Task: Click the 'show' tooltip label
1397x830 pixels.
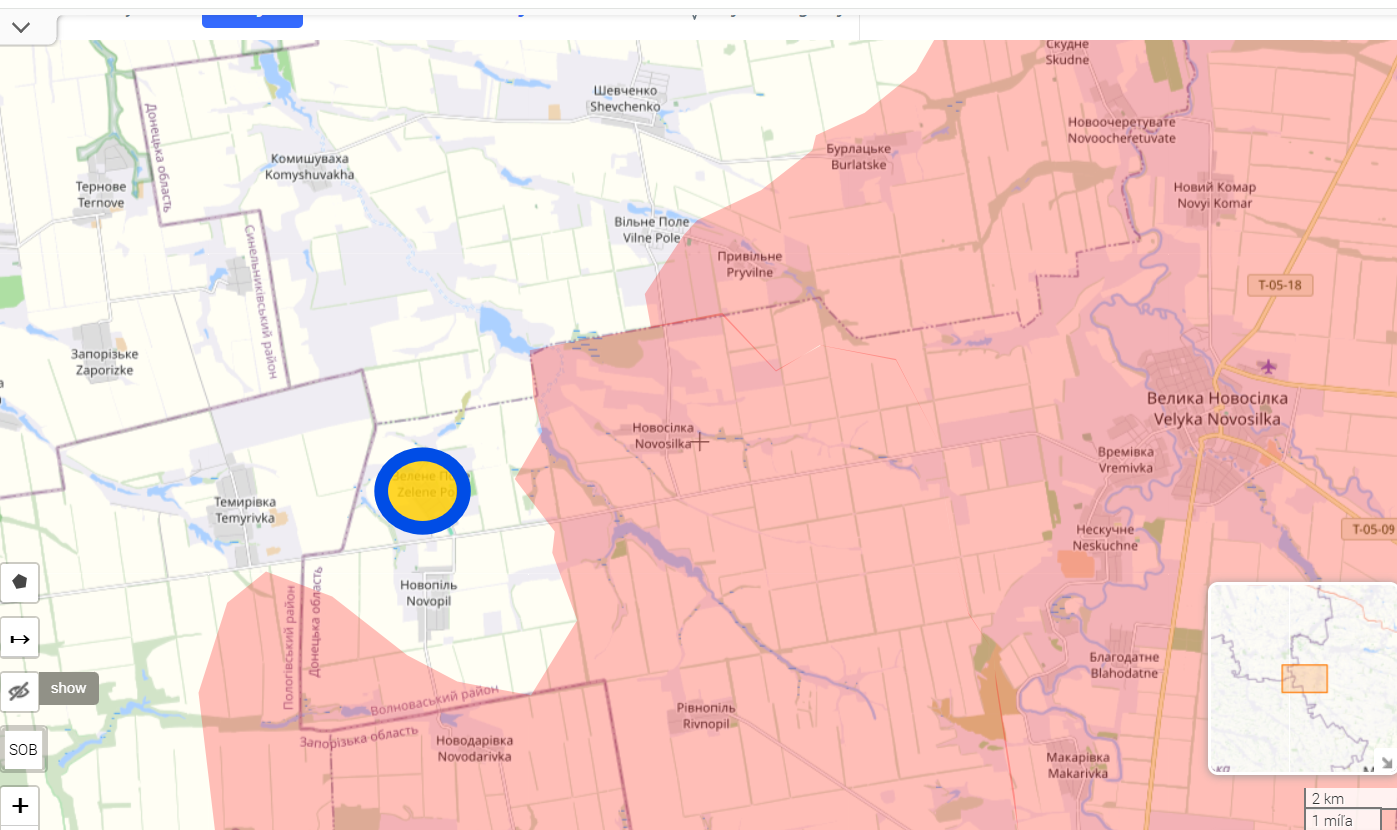Action: (x=69, y=688)
